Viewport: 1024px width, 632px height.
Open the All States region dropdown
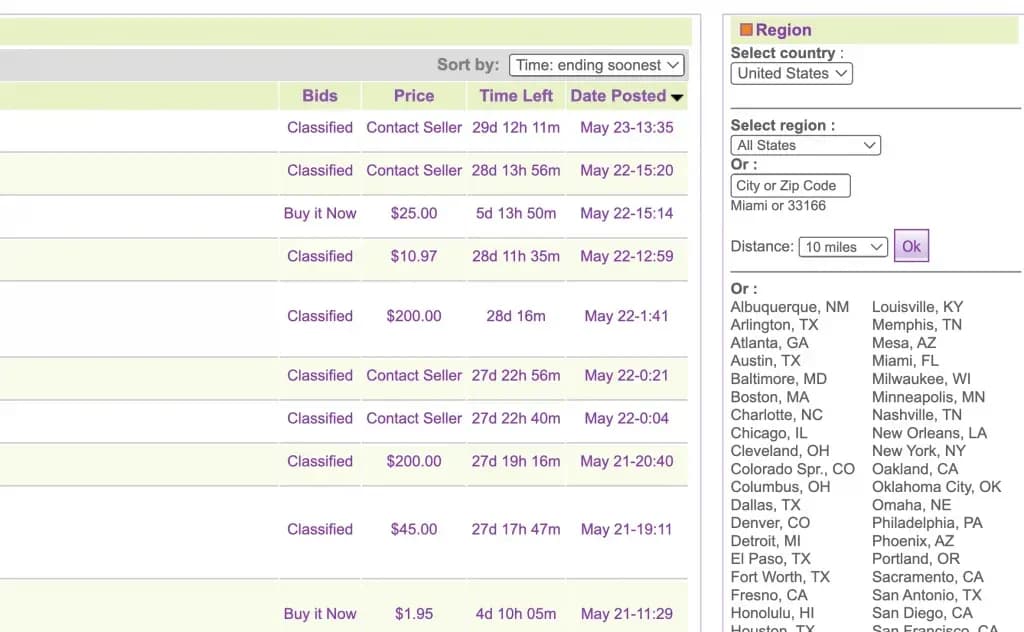(x=805, y=145)
